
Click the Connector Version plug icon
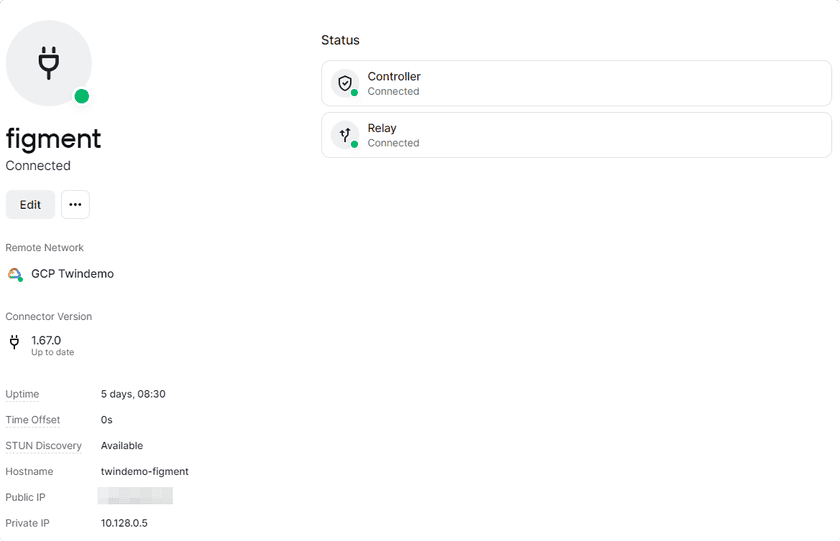coord(14,342)
